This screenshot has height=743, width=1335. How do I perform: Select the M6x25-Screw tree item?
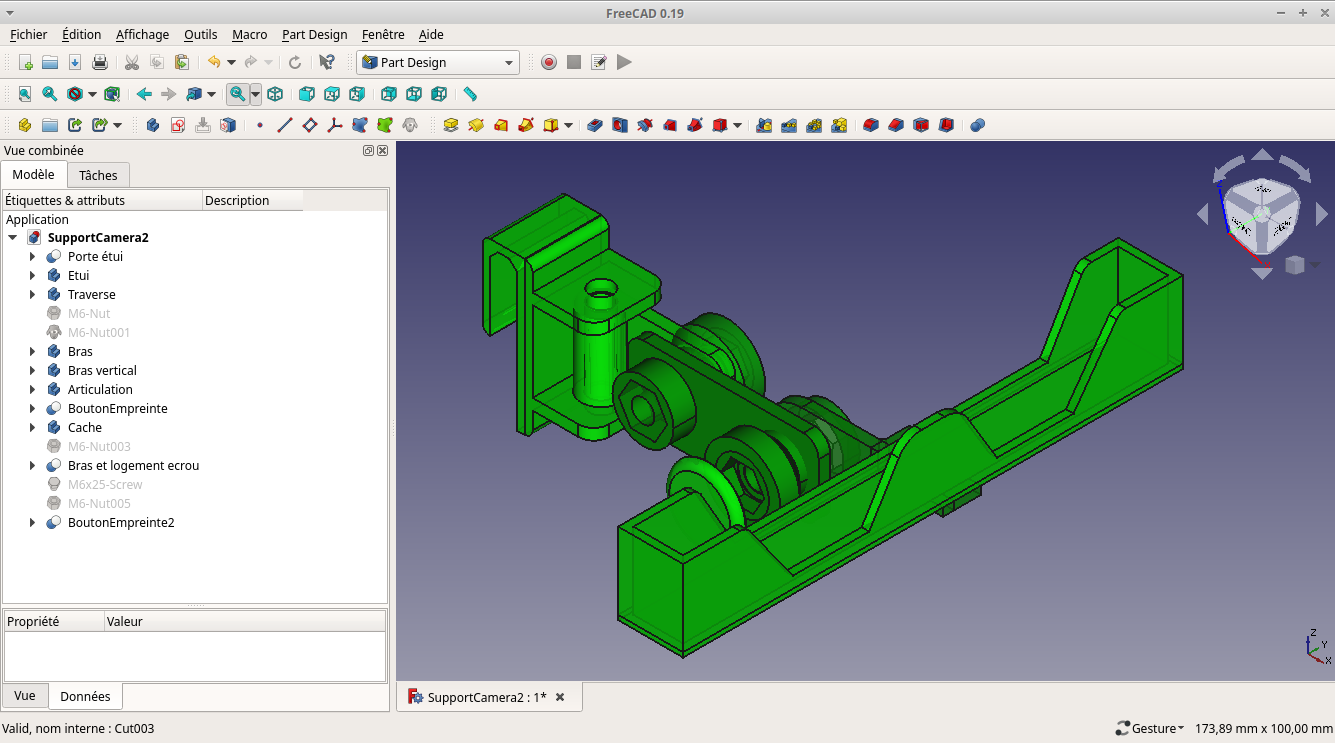pos(105,485)
